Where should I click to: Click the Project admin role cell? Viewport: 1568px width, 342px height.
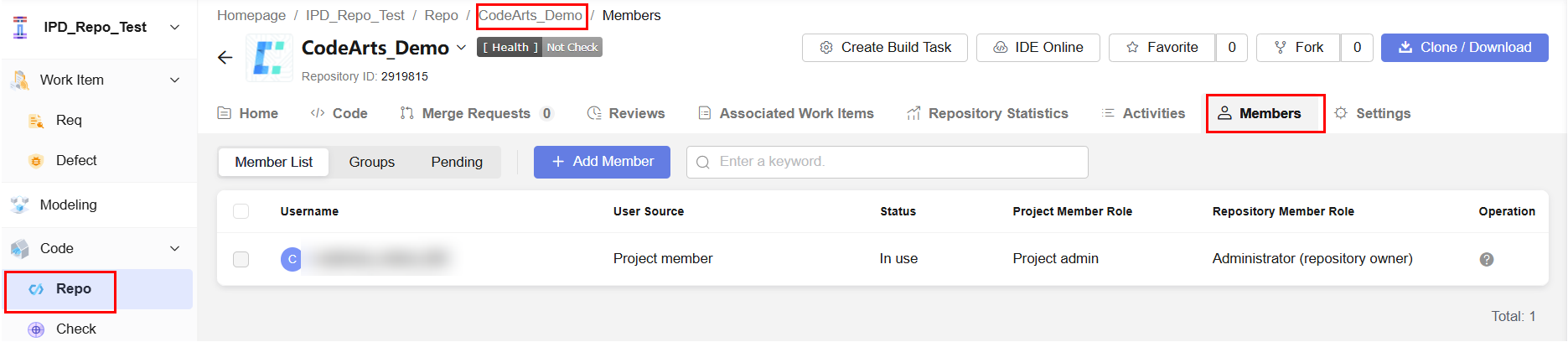tap(1055, 259)
